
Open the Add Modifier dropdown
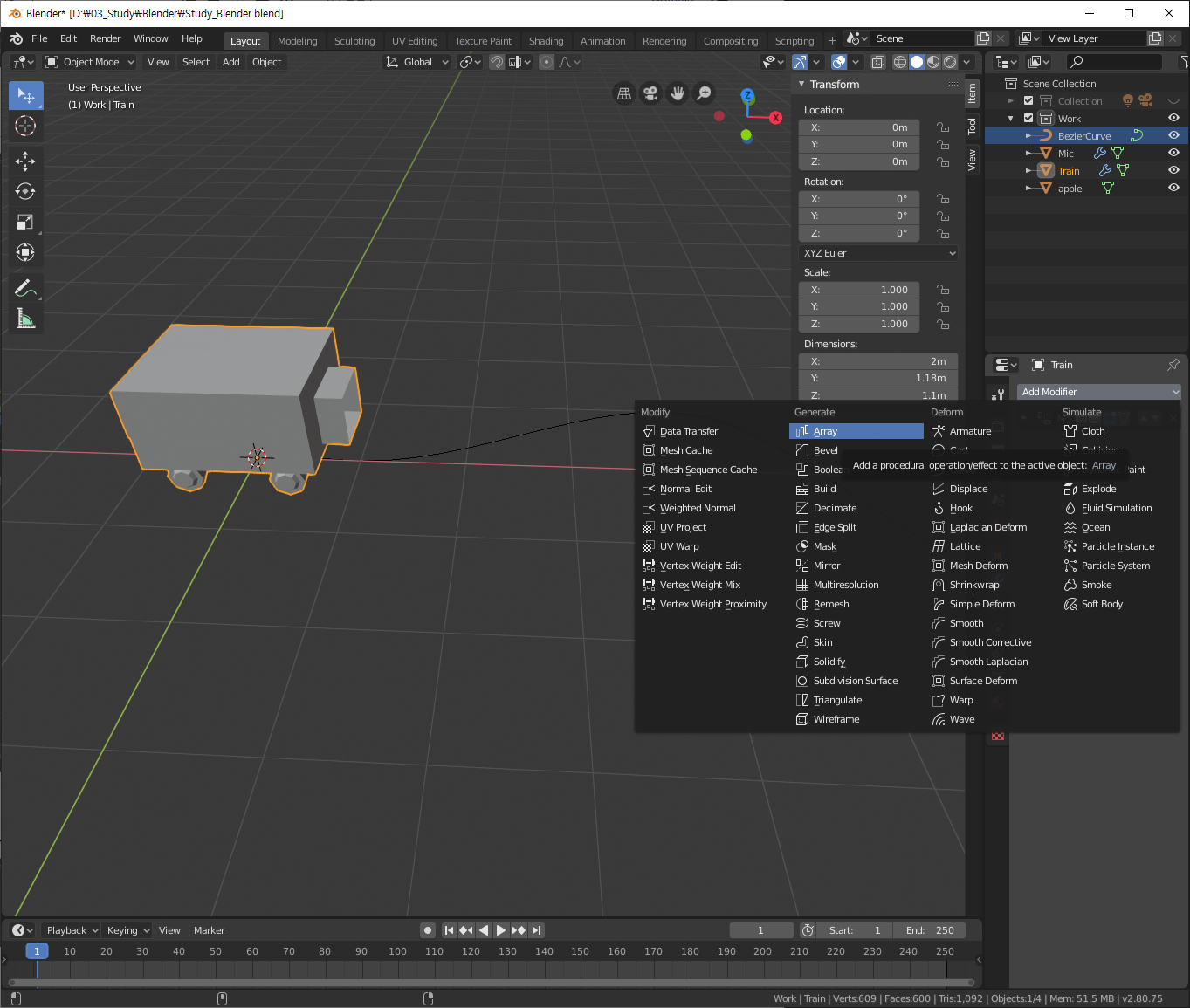1099,392
